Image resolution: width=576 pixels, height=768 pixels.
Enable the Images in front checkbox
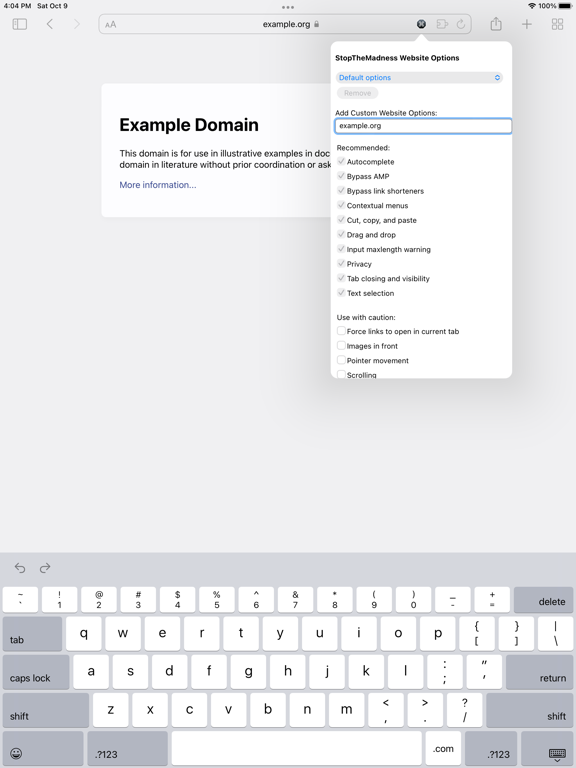click(341, 346)
